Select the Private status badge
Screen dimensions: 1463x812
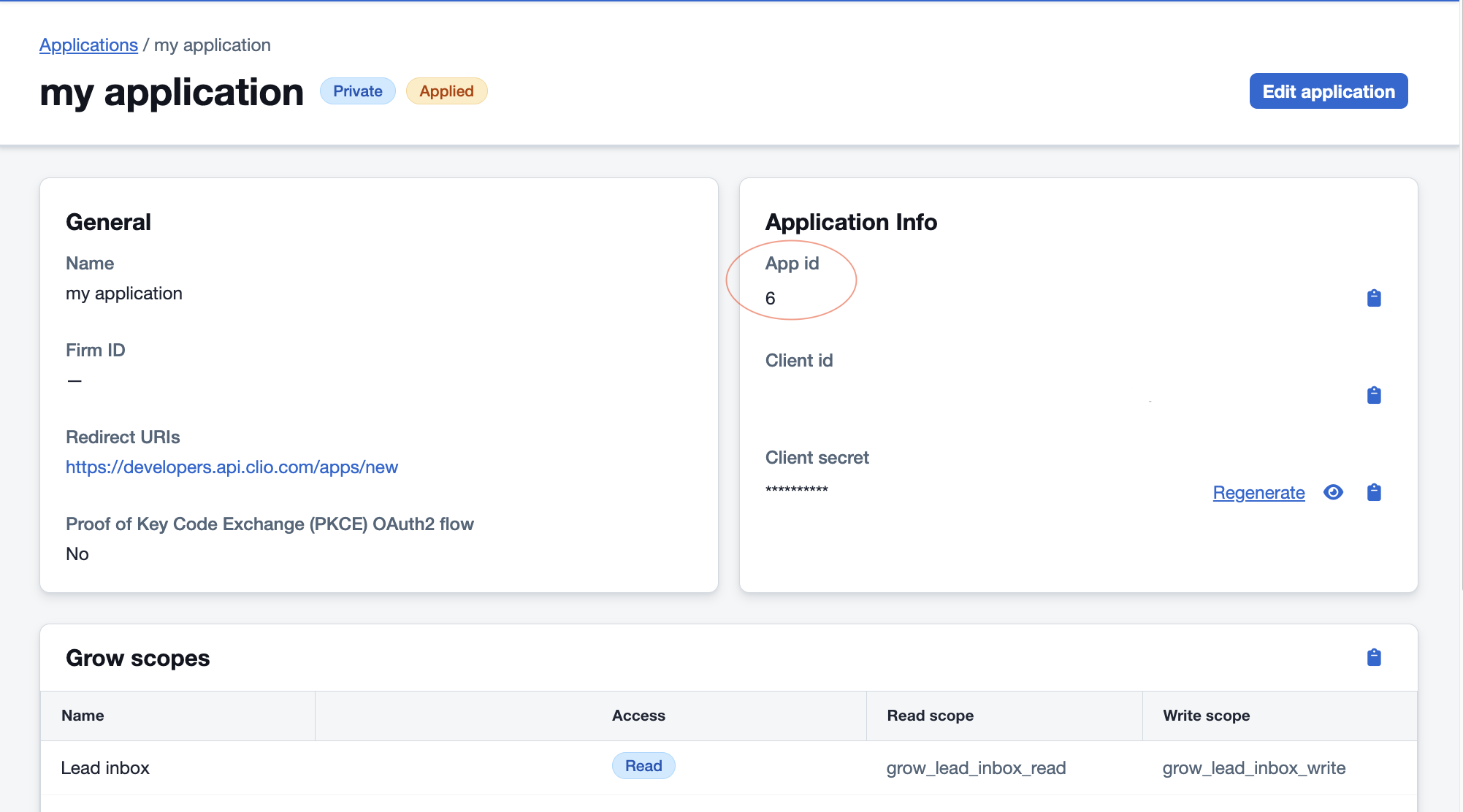(357, 91)
